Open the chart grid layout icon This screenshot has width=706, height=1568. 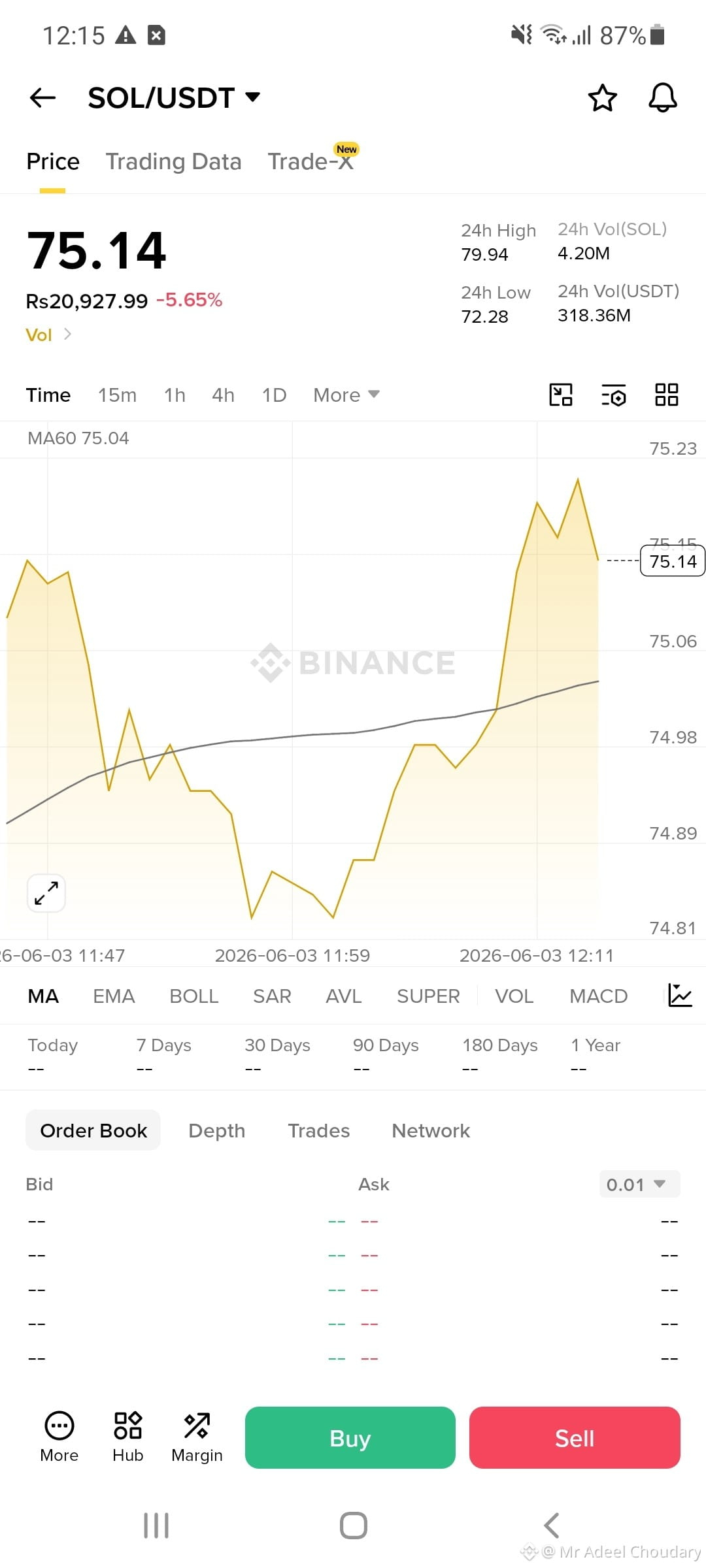667,395
